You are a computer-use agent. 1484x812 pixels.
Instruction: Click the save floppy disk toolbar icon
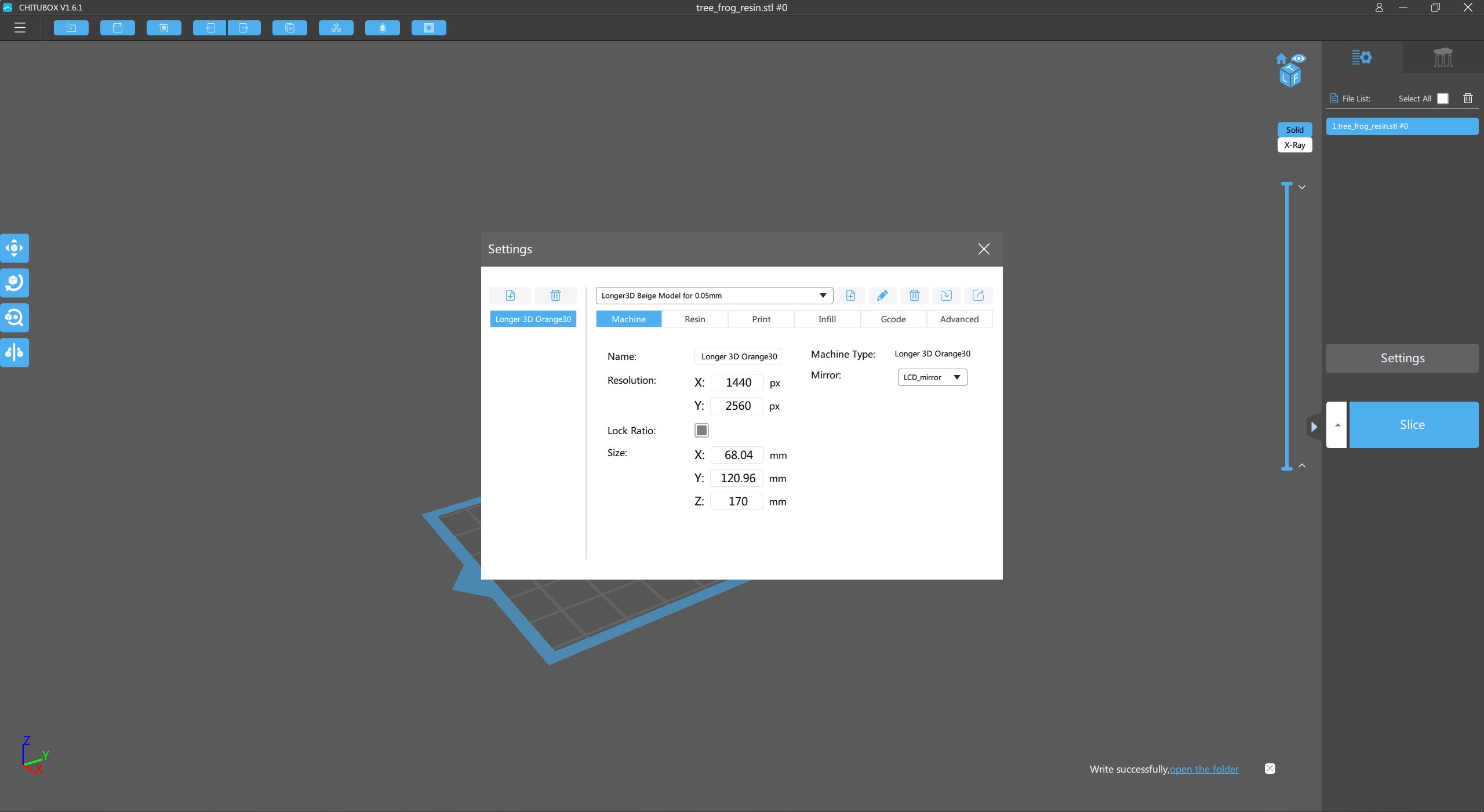point(118,28)
